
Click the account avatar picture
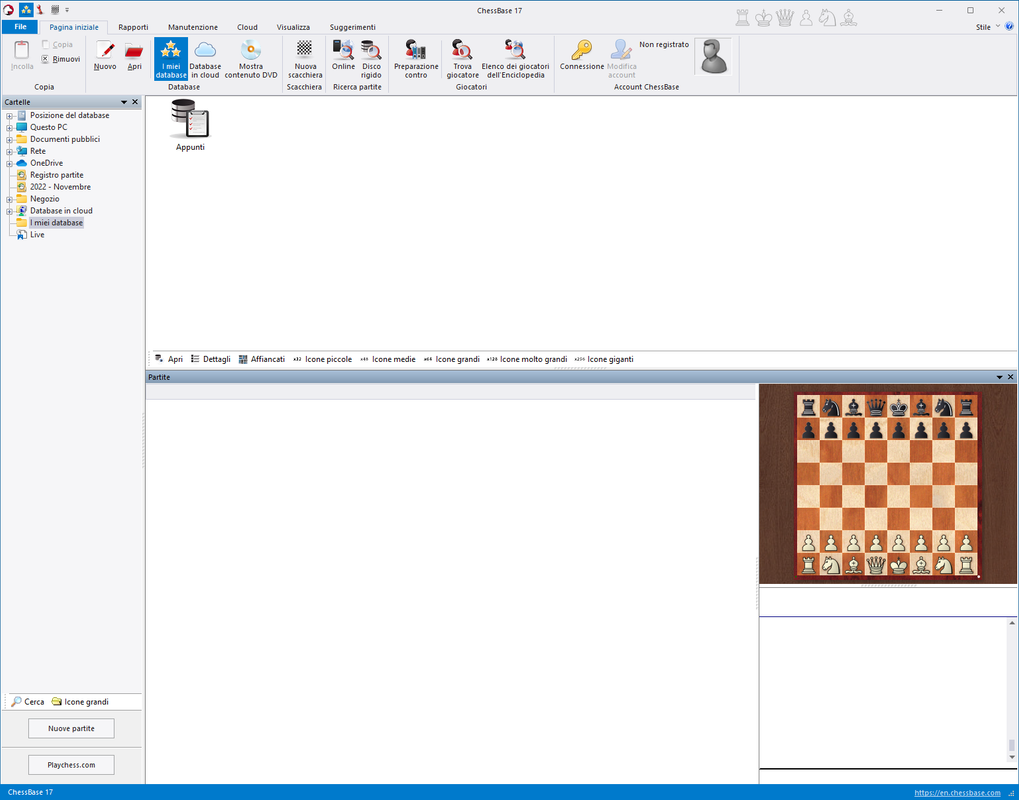[x=713, y=56]
